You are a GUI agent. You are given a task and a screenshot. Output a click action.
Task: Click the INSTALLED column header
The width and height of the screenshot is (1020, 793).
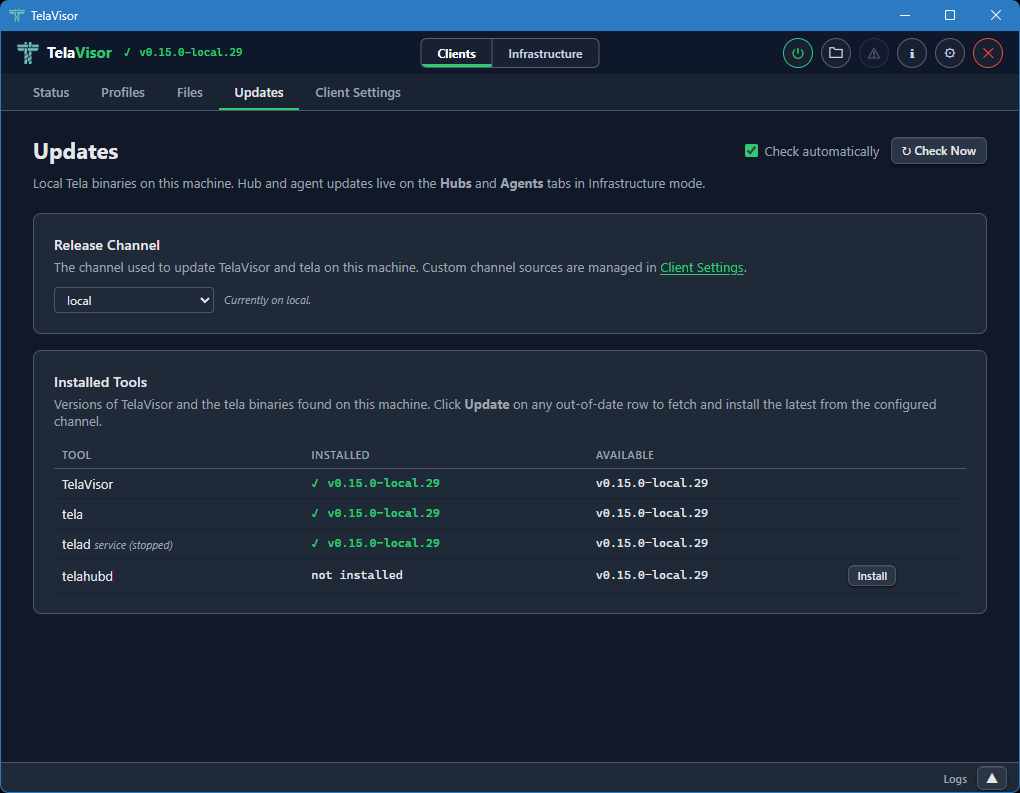click(x=340, y=455)
